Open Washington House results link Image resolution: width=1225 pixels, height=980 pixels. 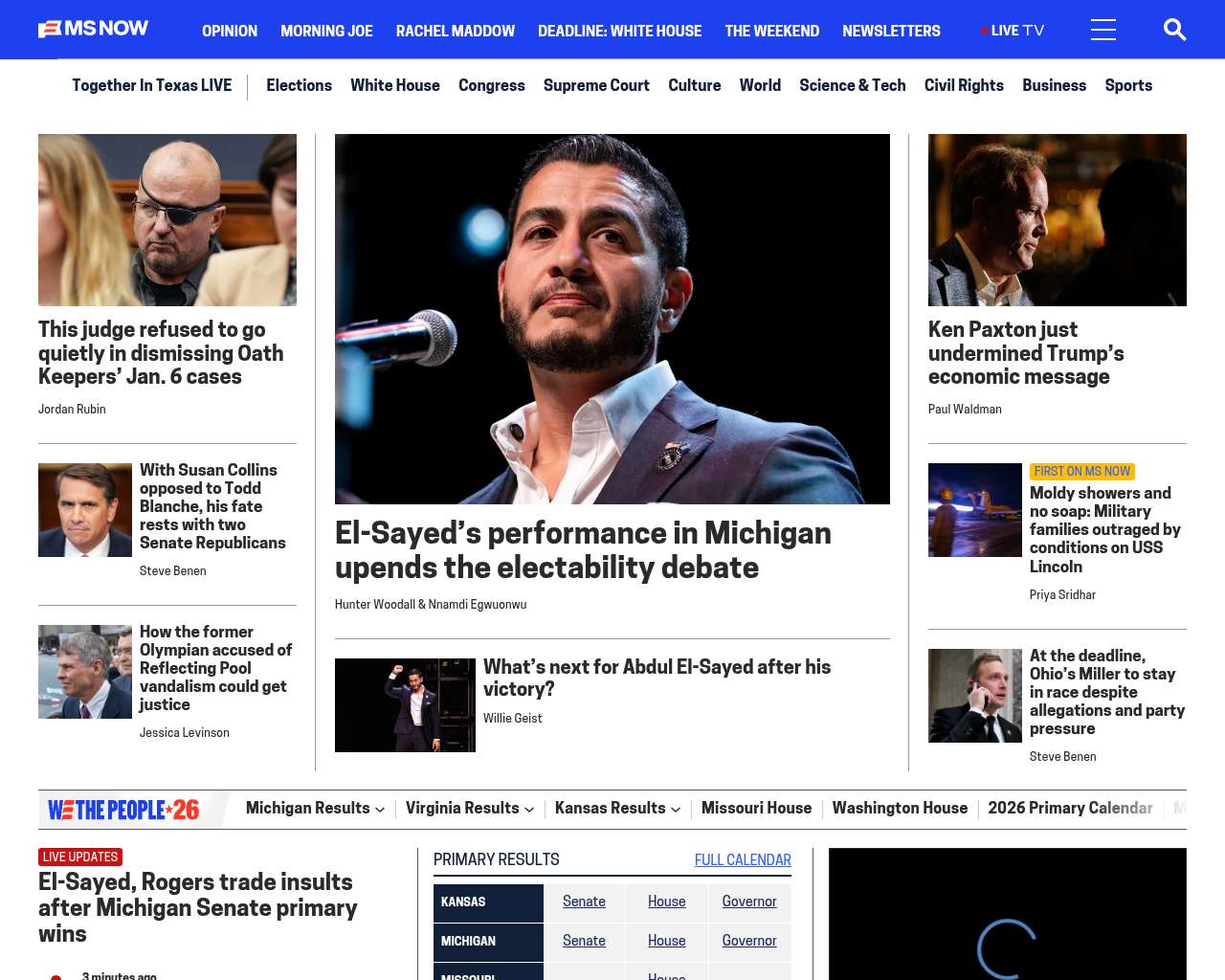(x=900, y=809)
